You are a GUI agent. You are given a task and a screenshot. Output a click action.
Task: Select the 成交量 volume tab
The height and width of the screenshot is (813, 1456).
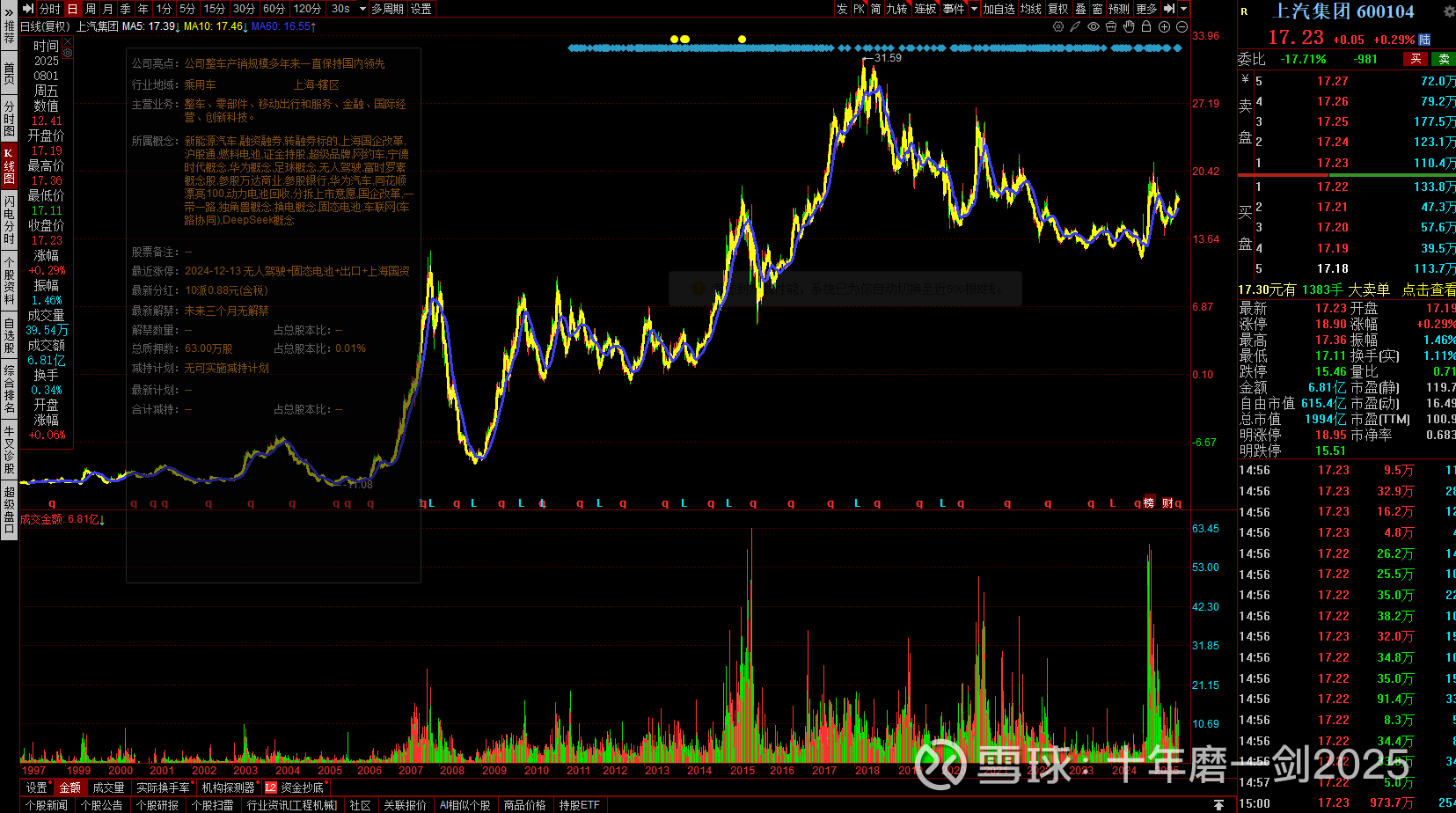point(108,787)
